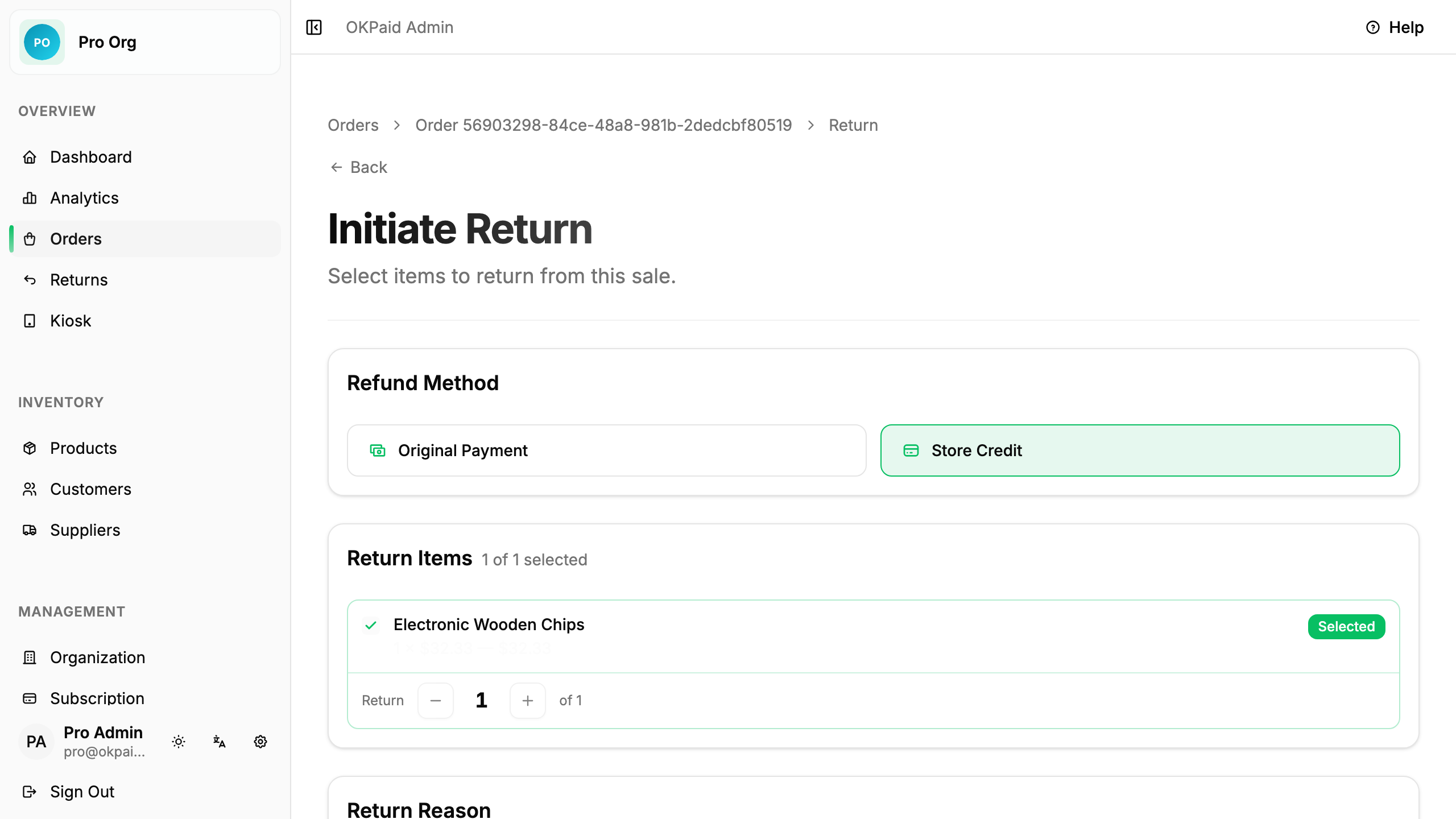The width and height of the screenshot is (1456, 819).
Task: Open the Pro Org organization switcher
Action: (x=145, y=42)
